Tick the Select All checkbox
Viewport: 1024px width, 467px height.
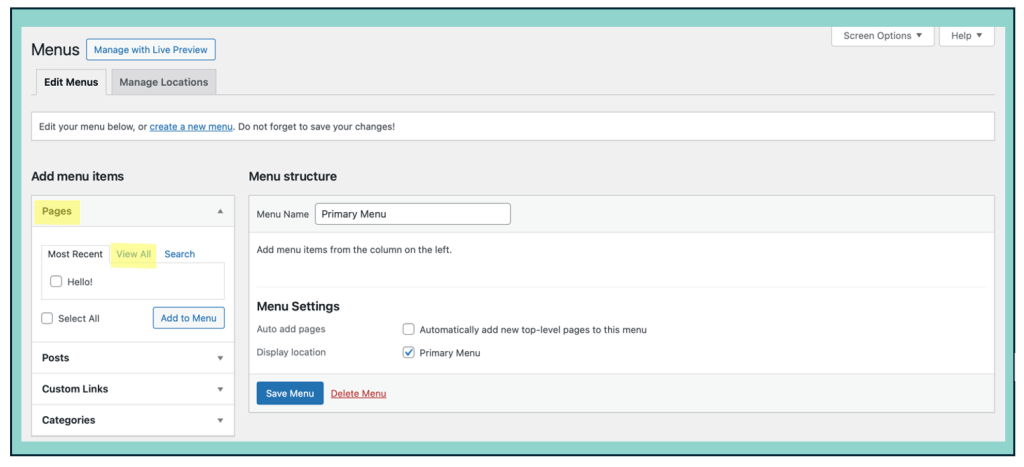tap(48, 318)
